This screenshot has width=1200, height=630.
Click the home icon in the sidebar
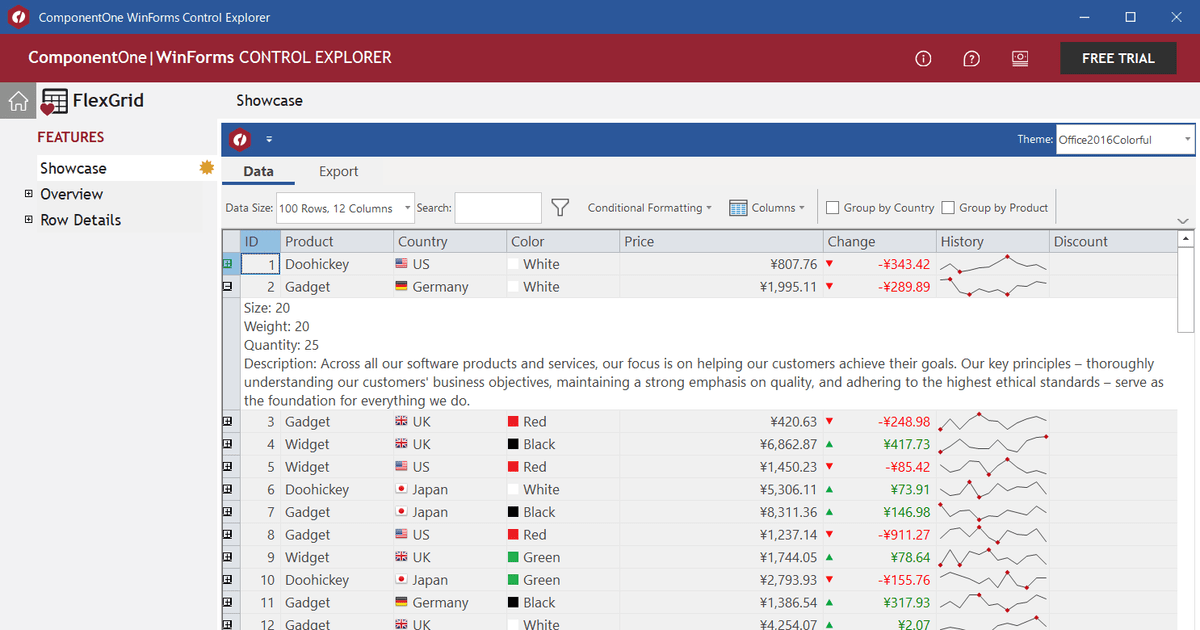17,101
